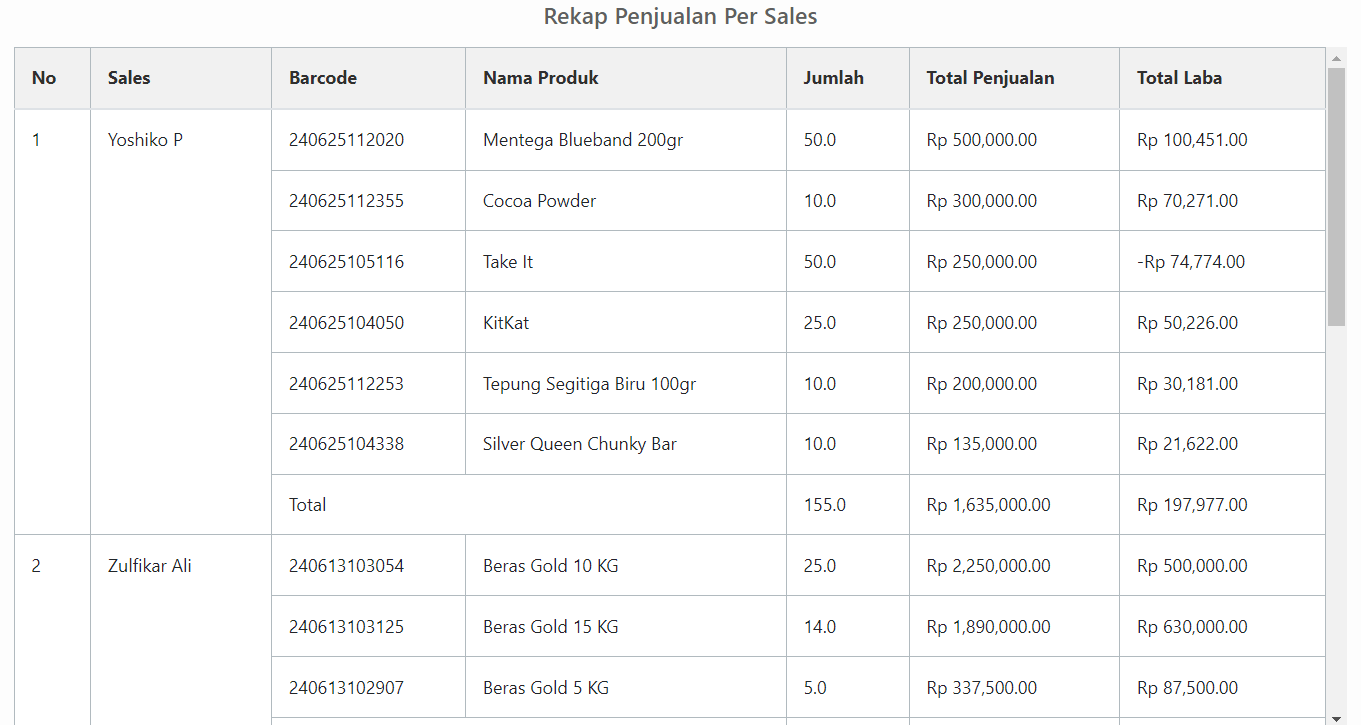The image size is (1361, 725).
Task: Click the "No" column header
Action: [x=44, y=78]
